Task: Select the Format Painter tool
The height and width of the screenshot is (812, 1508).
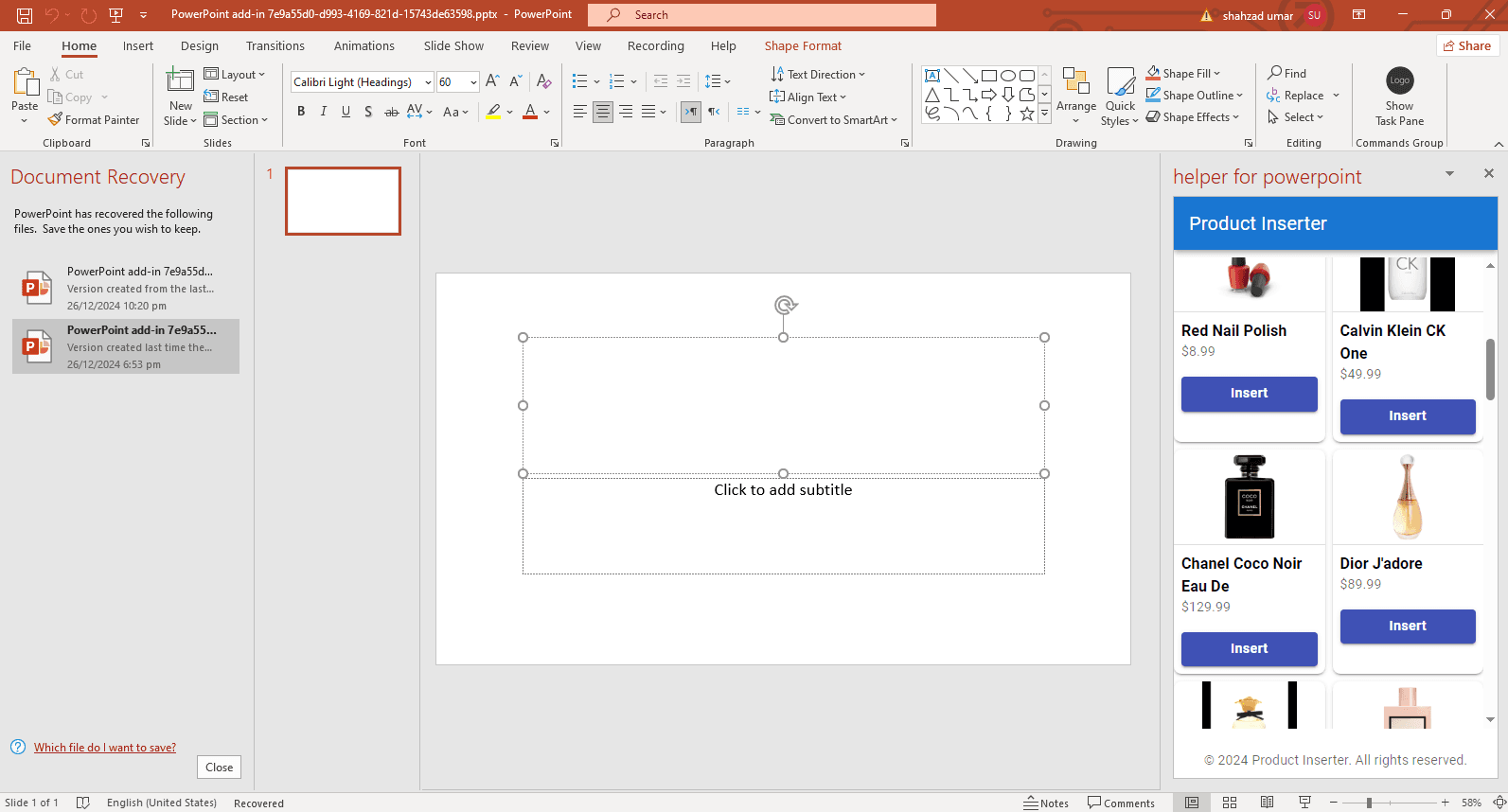Action: click(94, 120)
